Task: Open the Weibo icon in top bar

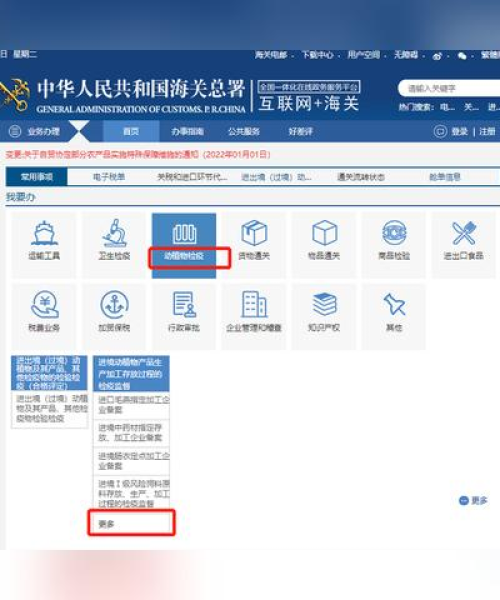Action: pyautogui.click(x=437, y=56)
